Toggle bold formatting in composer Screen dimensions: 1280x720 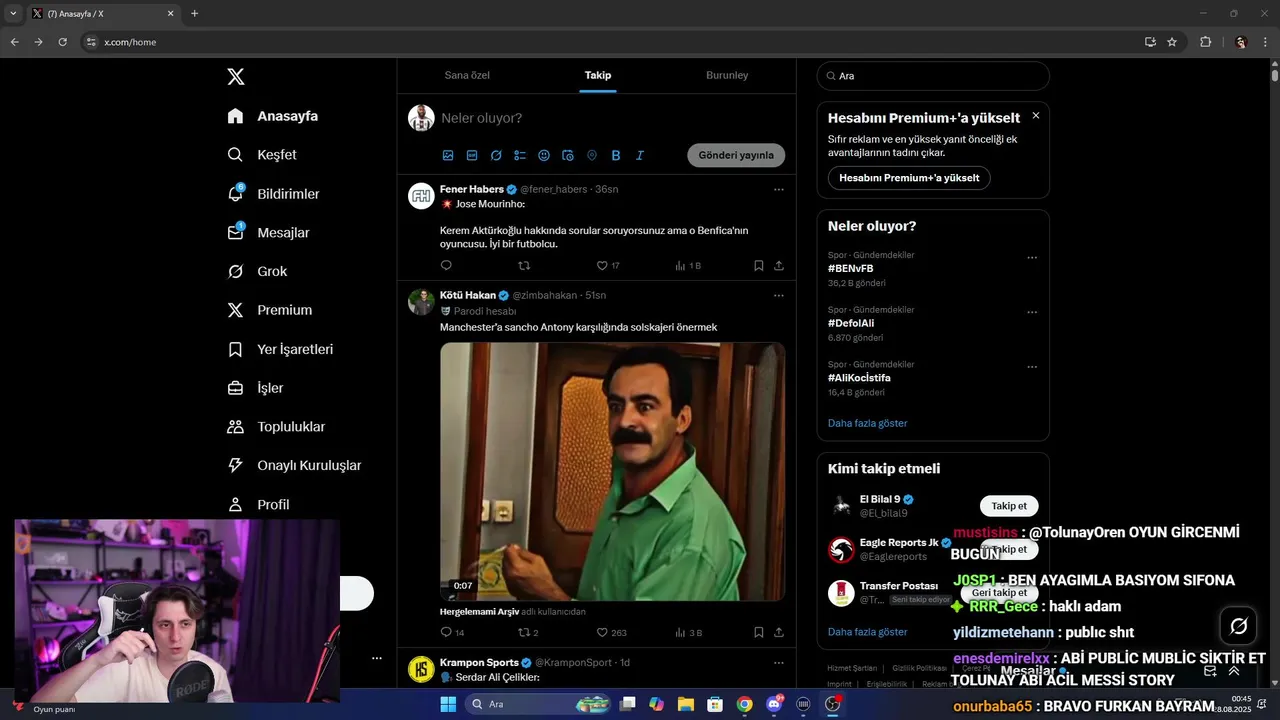616,156
